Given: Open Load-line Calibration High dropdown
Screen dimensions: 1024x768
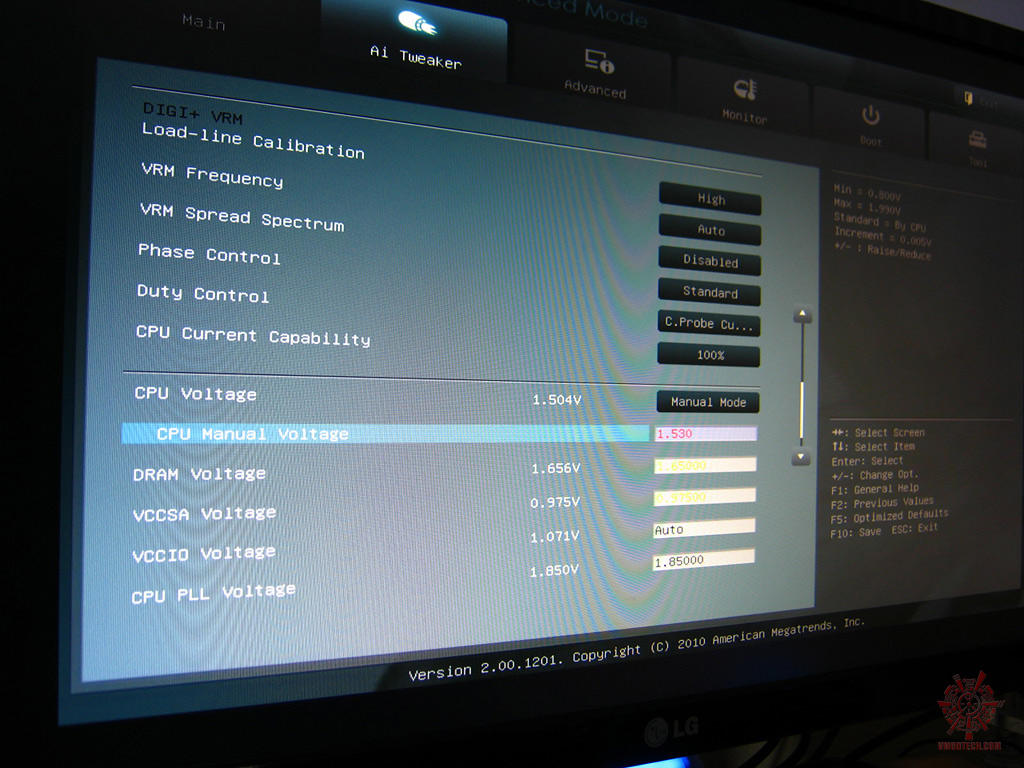Looking at the screenshot, I should pos(711,199).
